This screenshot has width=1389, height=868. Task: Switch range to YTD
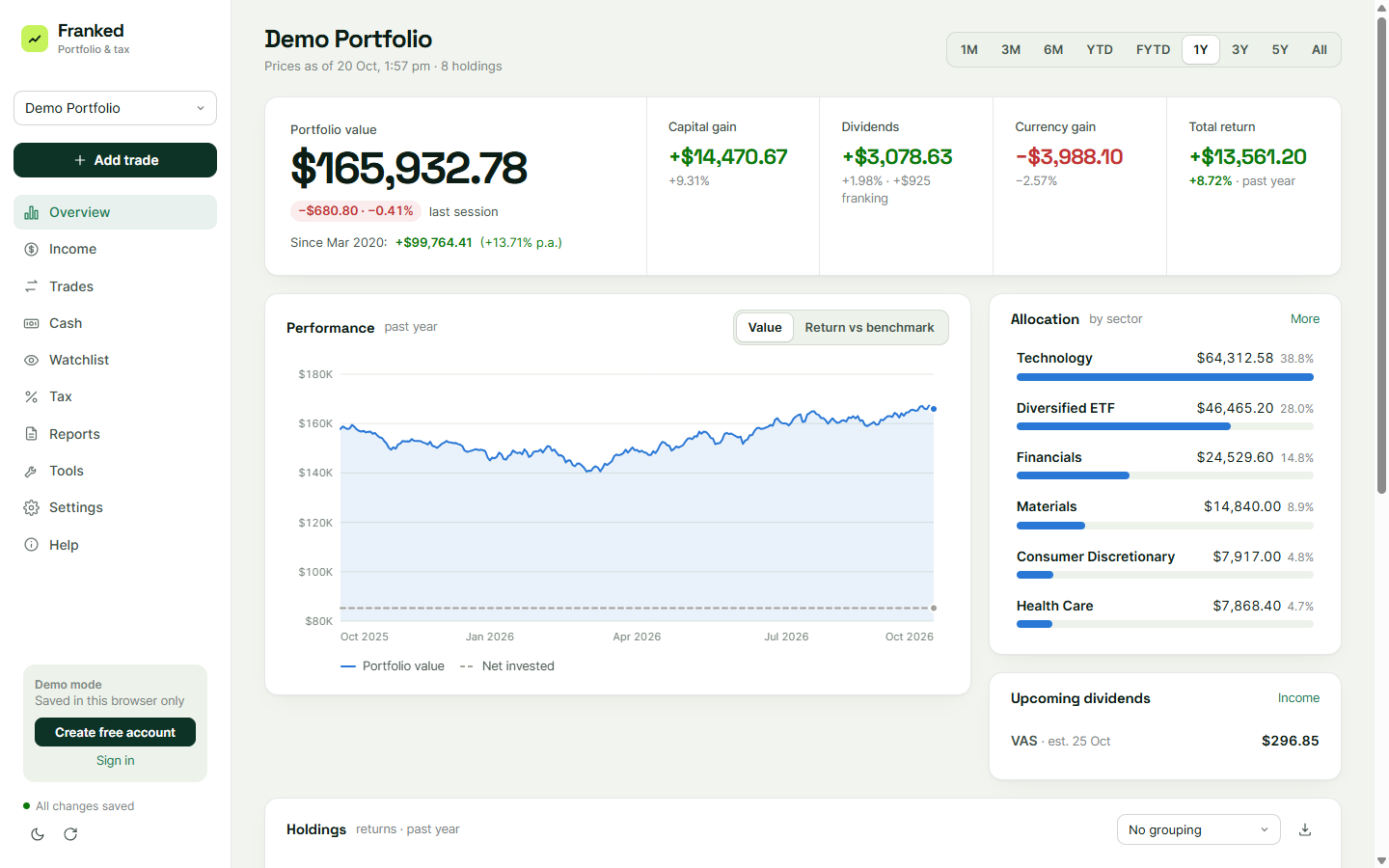pyautogui.click(x=1100, y=49)
